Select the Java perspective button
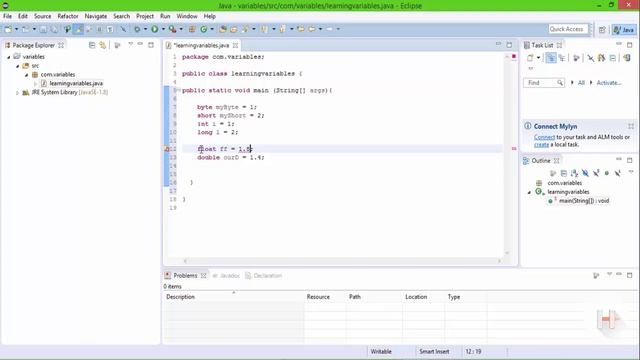This screenshot has height=360, width=640. 624,29
